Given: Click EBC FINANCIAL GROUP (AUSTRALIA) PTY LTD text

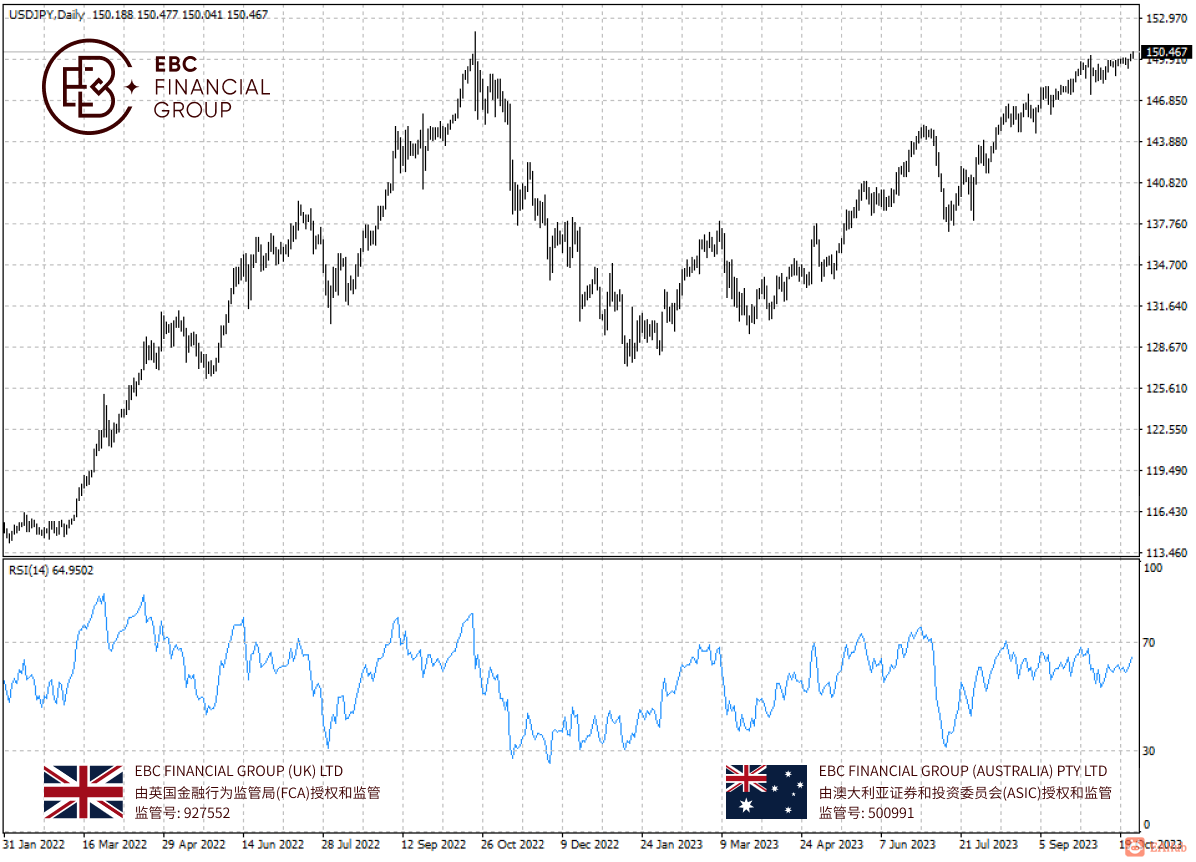Looking at the screenshot, I should tap(963, 771).
